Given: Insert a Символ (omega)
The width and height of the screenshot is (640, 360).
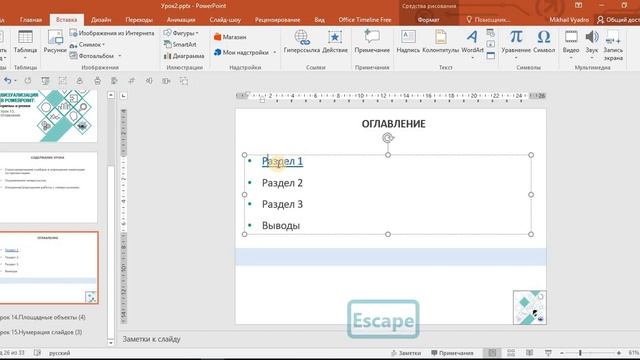Looking at the screenshot, I should coord(544,42).
